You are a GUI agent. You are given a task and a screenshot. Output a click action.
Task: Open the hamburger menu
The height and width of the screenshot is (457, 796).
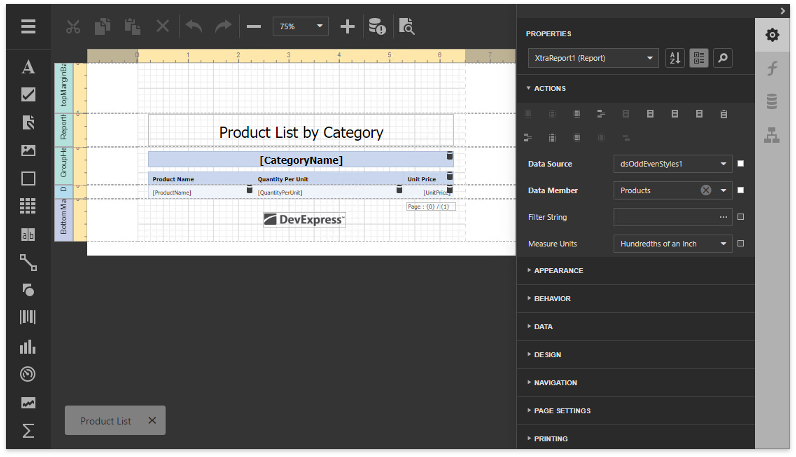click(x=28, y=27)
